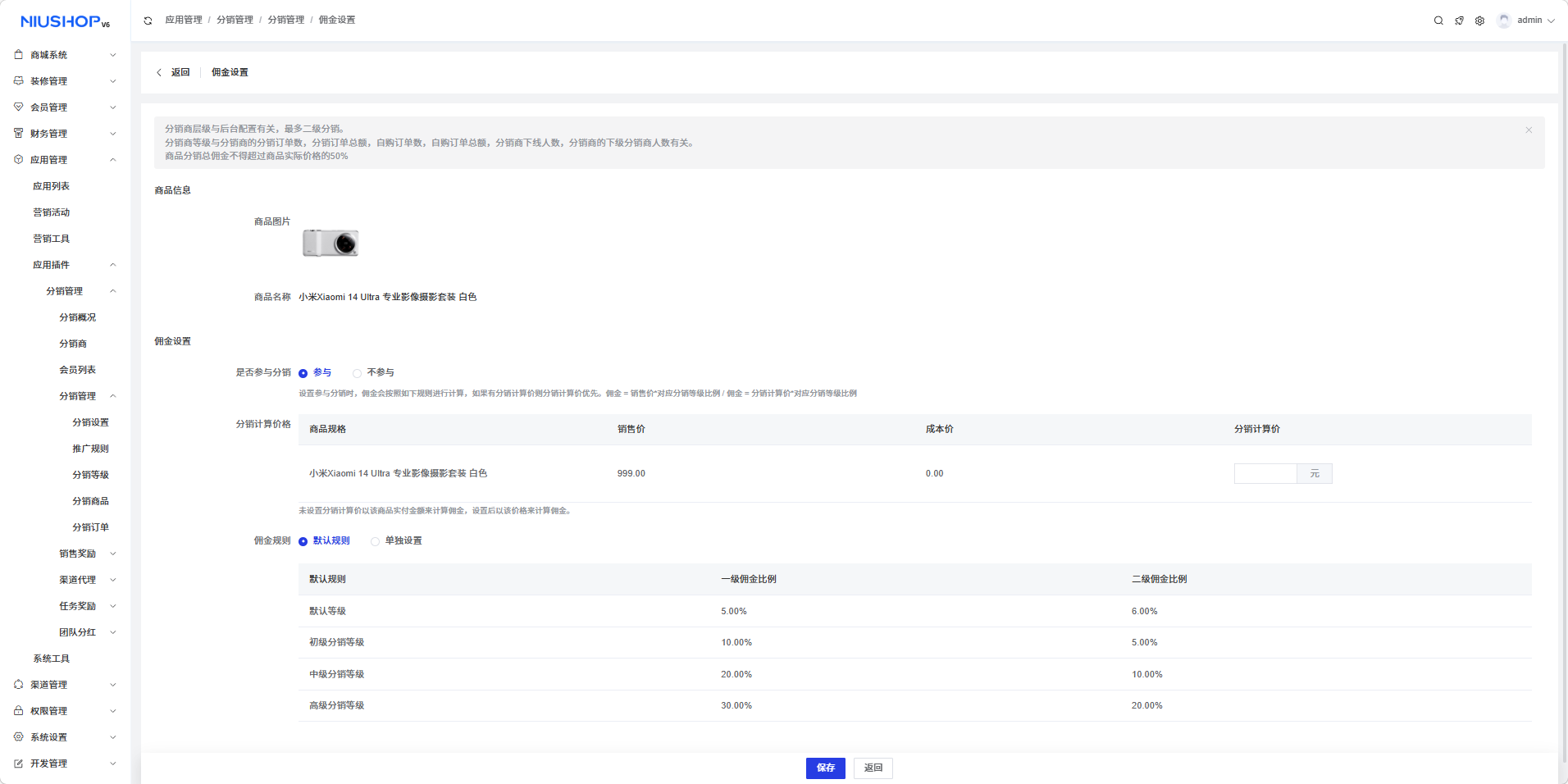Click the 会员管理 sidebar icon
This screenshot has width=1568, height=784.
18,107
